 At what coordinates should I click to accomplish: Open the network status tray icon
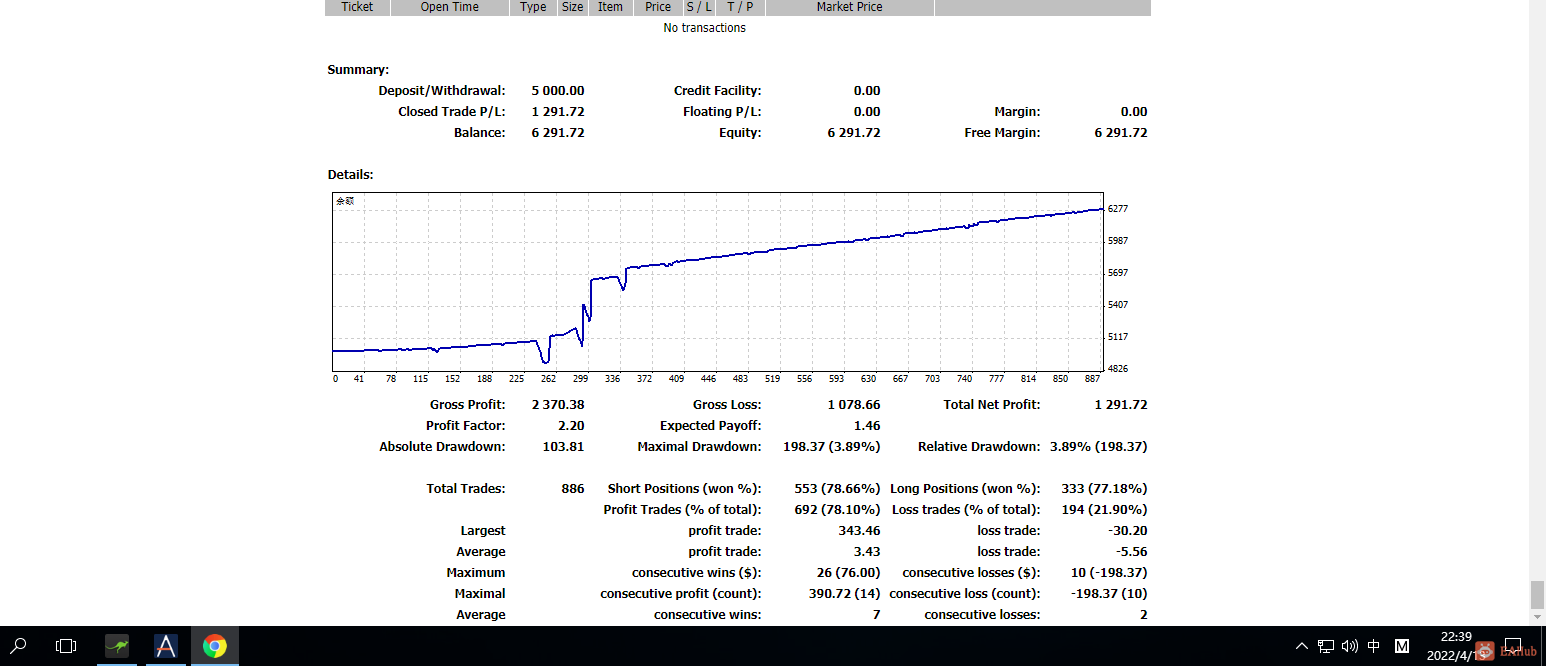[x=1326, y=646]
